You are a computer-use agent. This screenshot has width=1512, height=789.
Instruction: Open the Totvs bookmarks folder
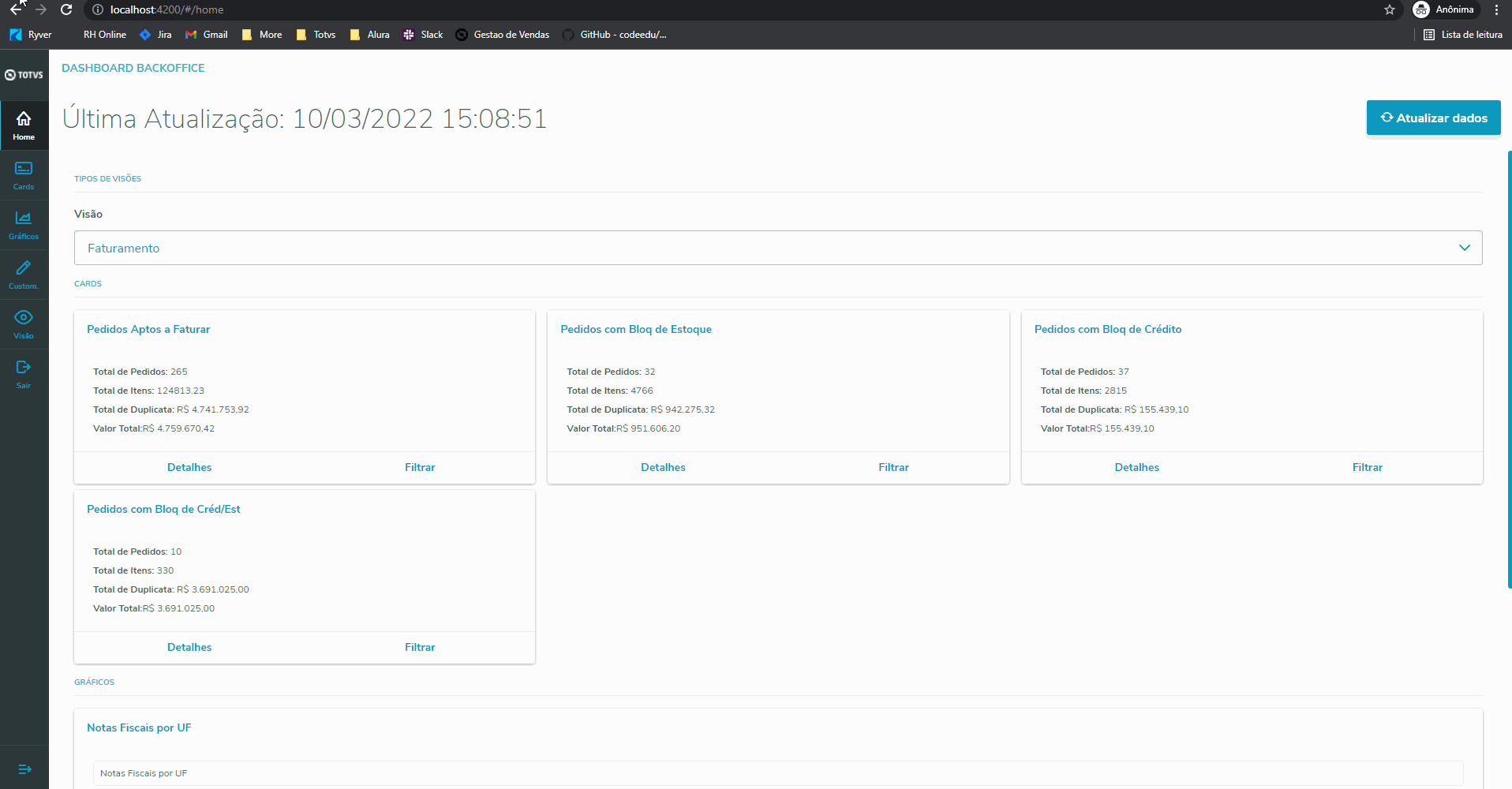(316, 35)
